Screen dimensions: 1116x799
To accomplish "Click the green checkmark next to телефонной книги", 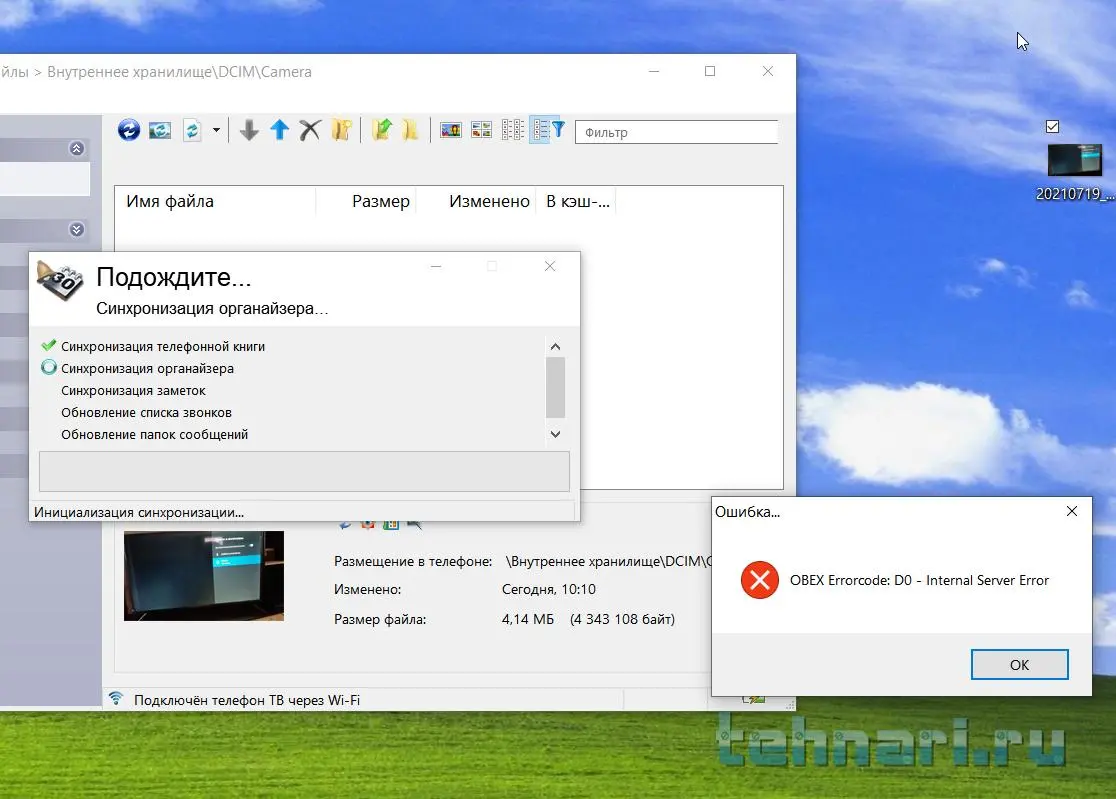I will point(48,346).
